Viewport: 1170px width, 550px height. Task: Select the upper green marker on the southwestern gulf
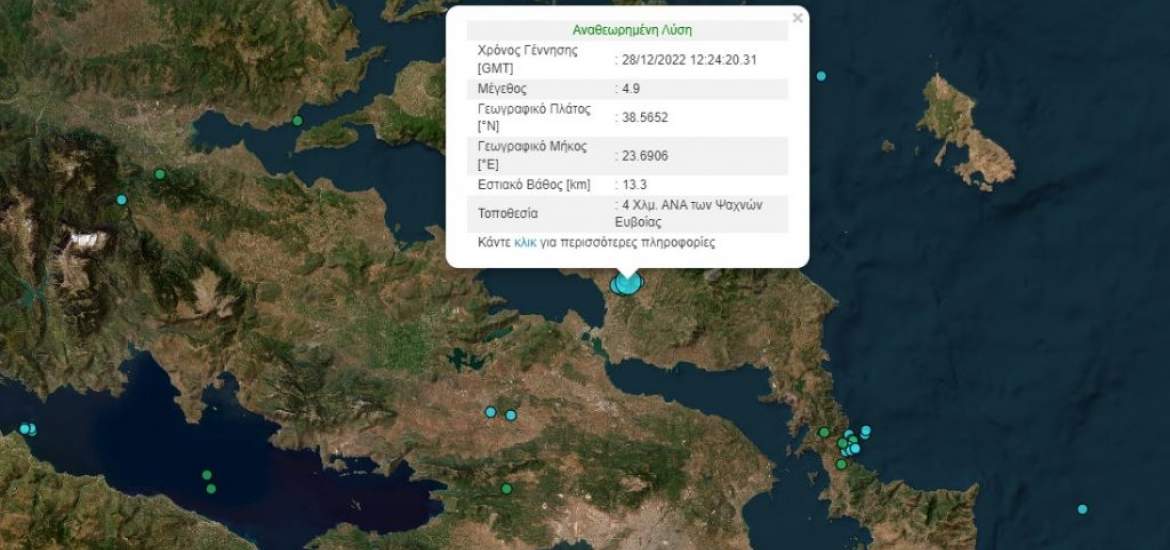pyautogui.click(x=206, y=475)
